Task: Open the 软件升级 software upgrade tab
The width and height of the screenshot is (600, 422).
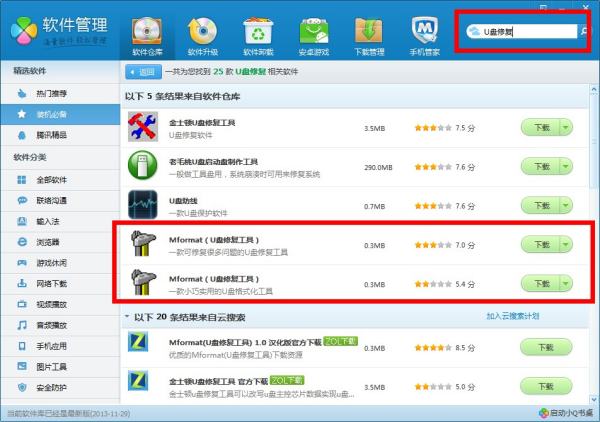Action: (x=203, y=37)
